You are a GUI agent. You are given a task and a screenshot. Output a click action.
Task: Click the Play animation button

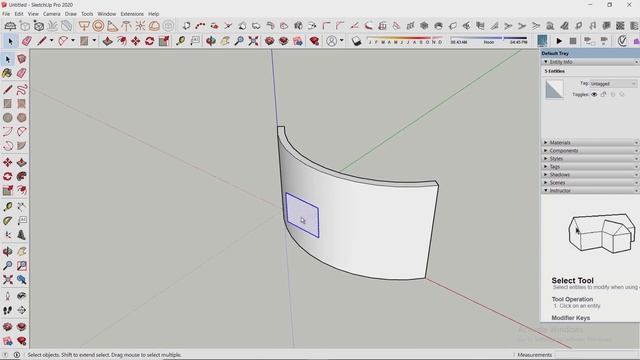point(559,41)
